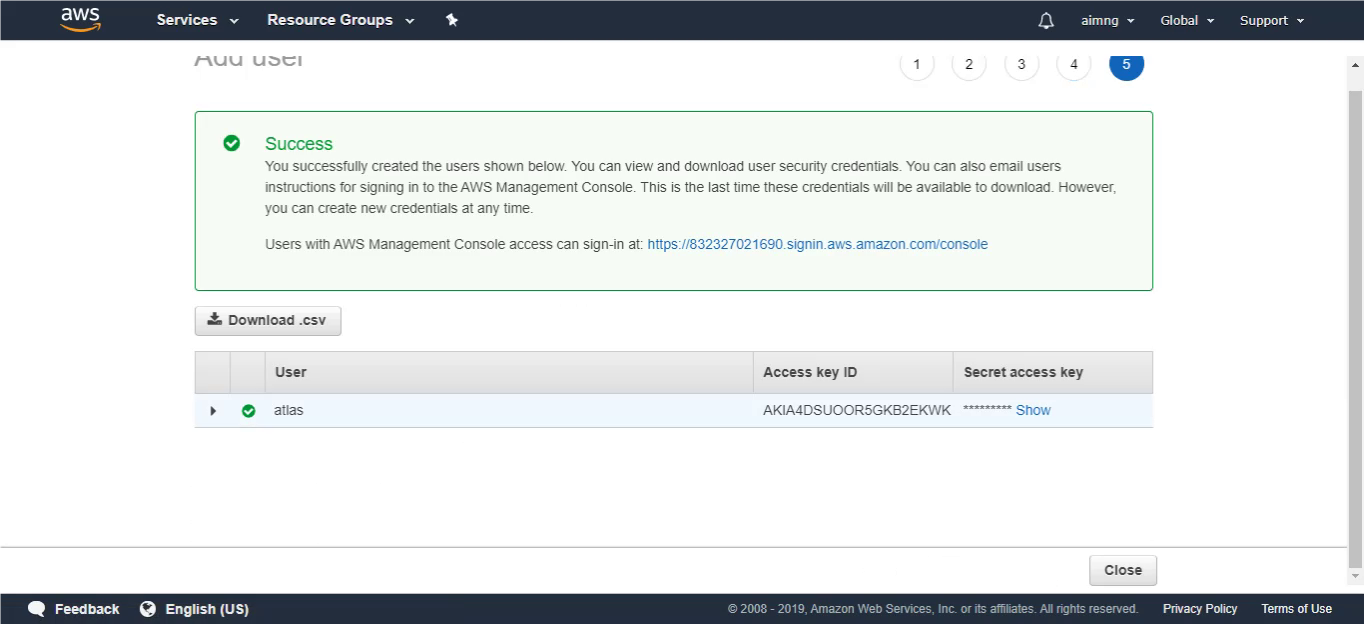Click the Success heading text
The image size is (1364, 624).
pos(299,144)
